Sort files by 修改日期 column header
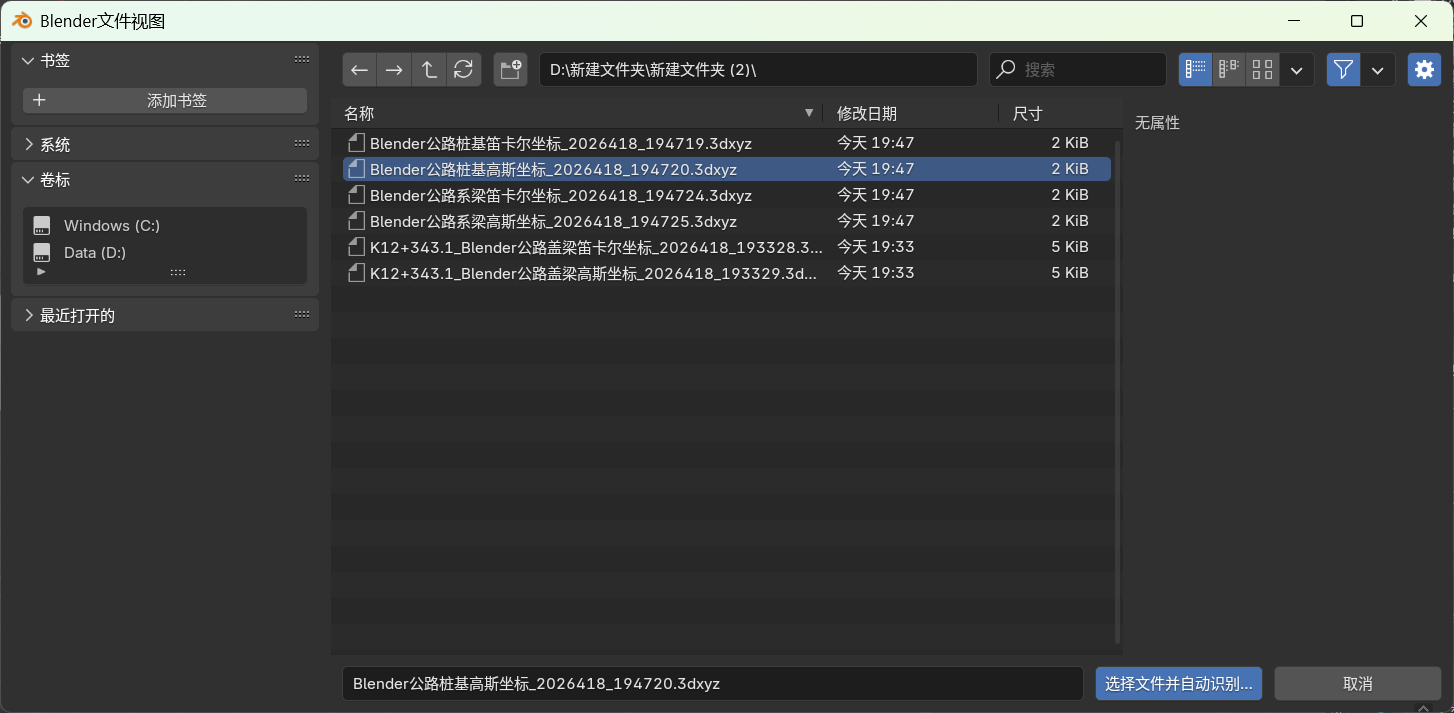Screen dimensions: 1454x713 tap(867, 114)
